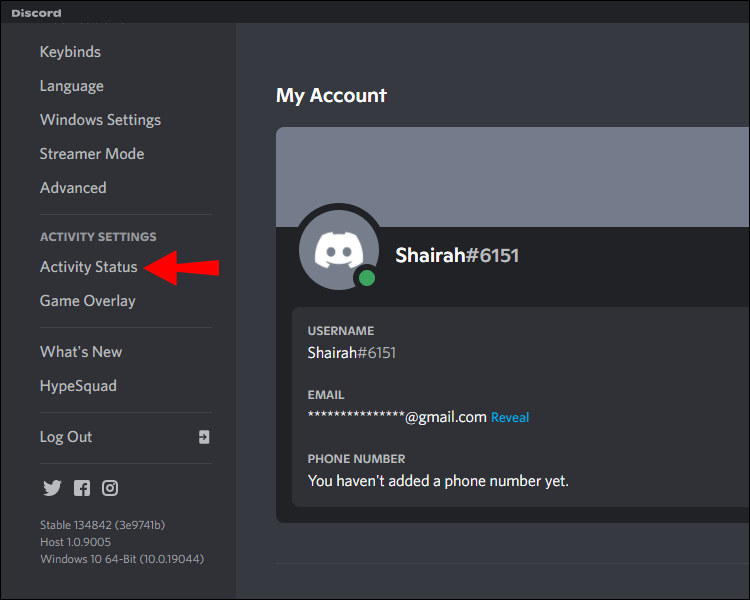The image size is (750, 600).
Task: Click the Discord avatar profile picture
Action: 339,250
